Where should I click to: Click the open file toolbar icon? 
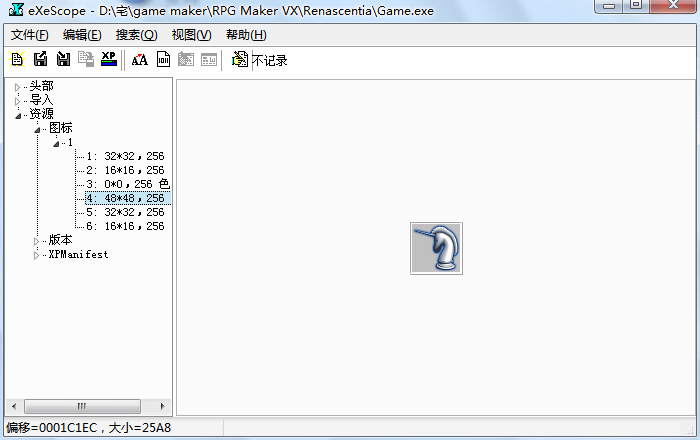(17, 59)
